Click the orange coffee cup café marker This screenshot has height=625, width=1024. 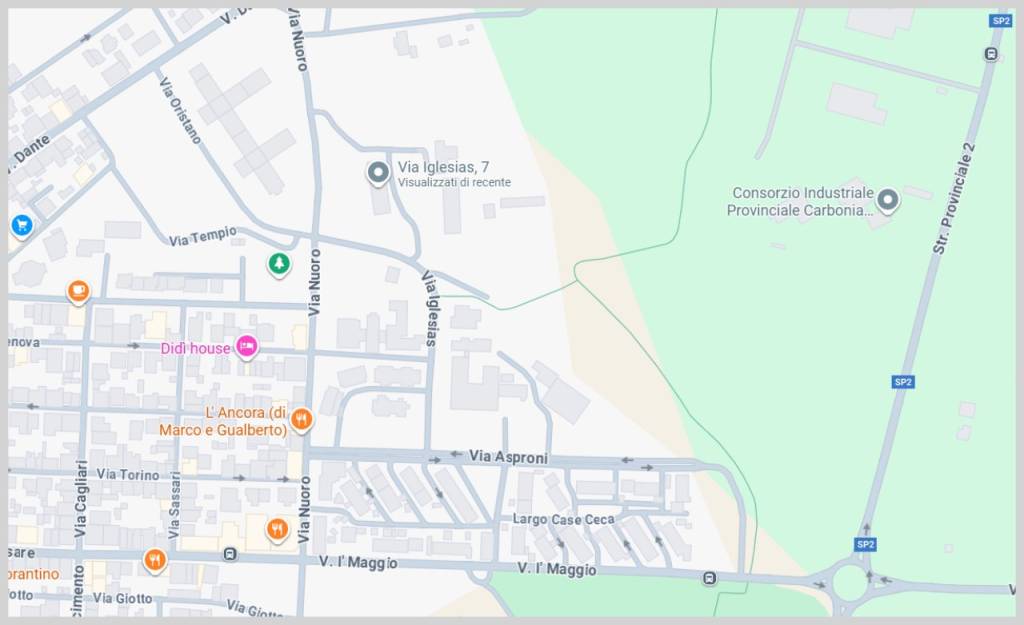tap(78, 291)
